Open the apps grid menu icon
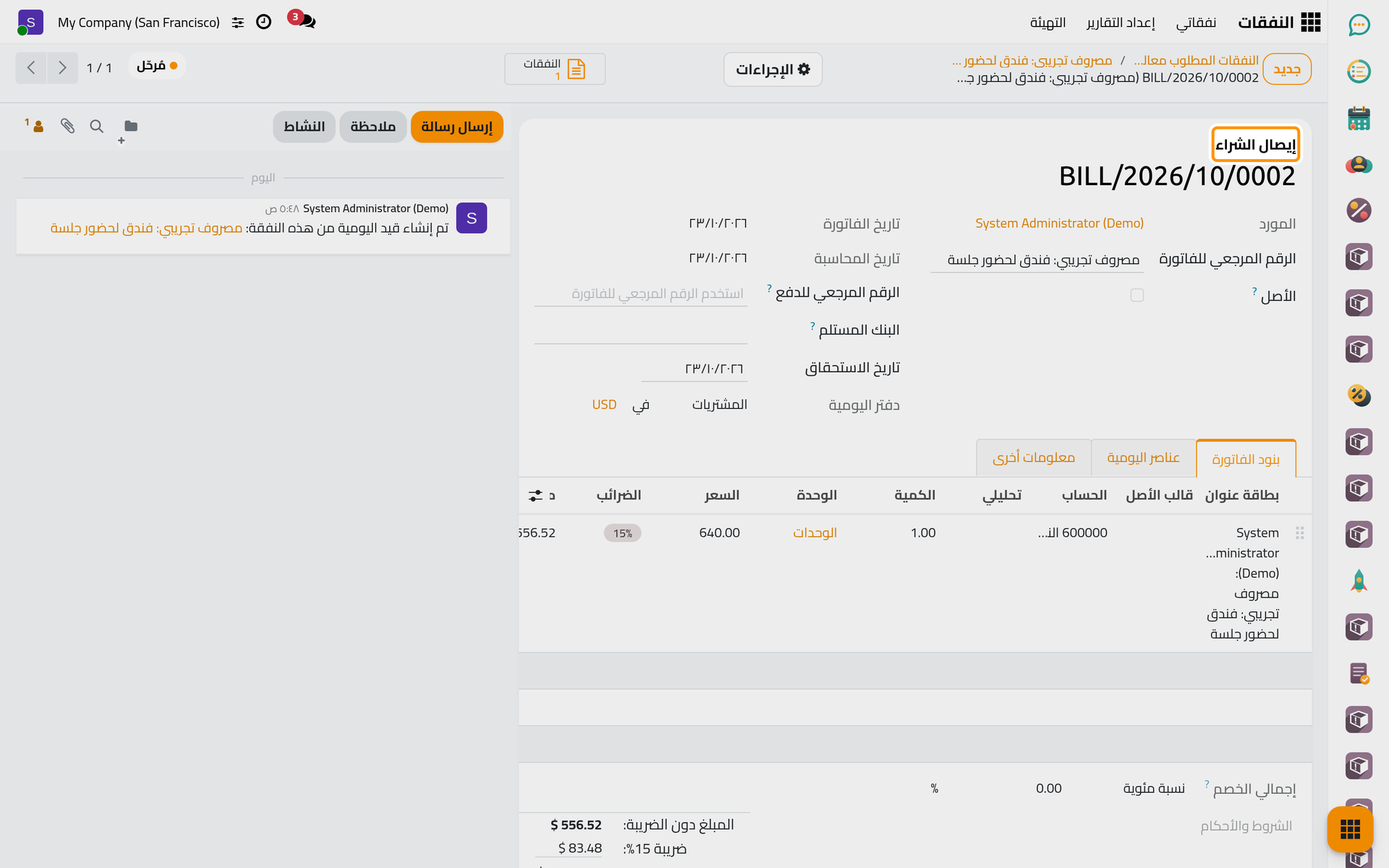Image resolution: width=1389 pixels, height=868 pixels. 1310,22
